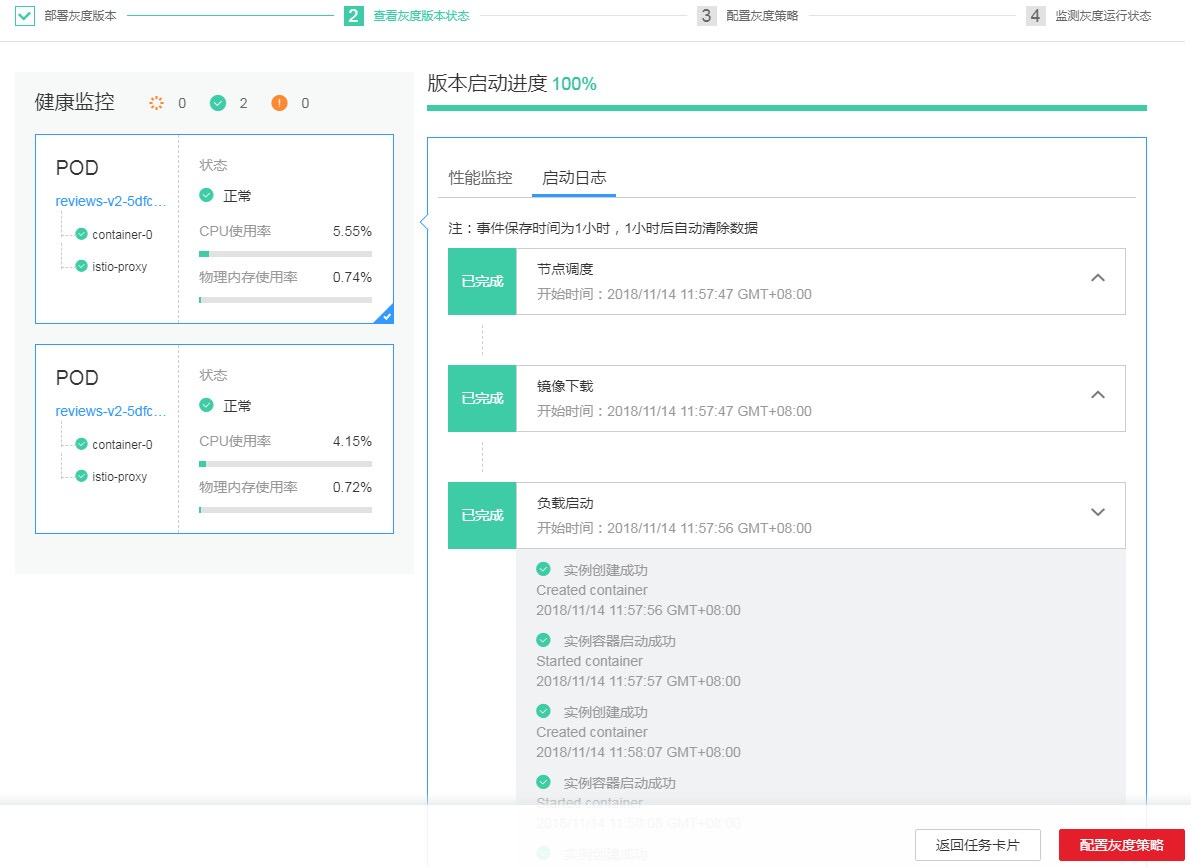Screen dimensions: 1191x867
Task: Click the version startup progress bar
Action: point(787,108)
